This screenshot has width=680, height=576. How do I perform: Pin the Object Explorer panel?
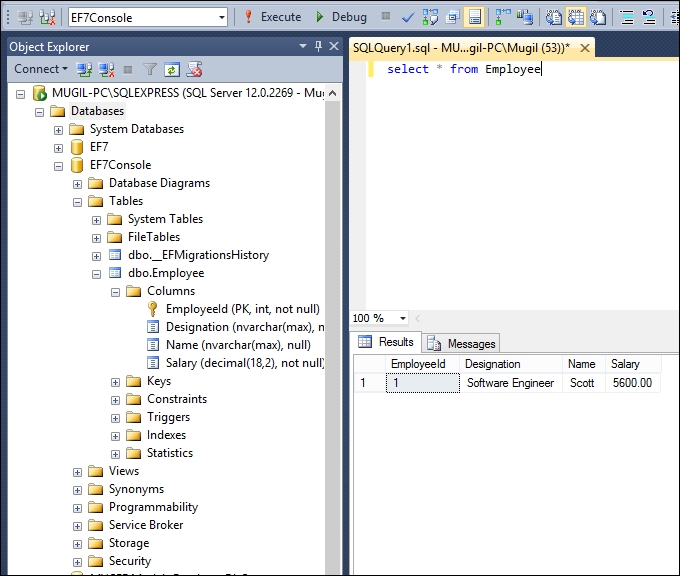click(x=318, y=46)
